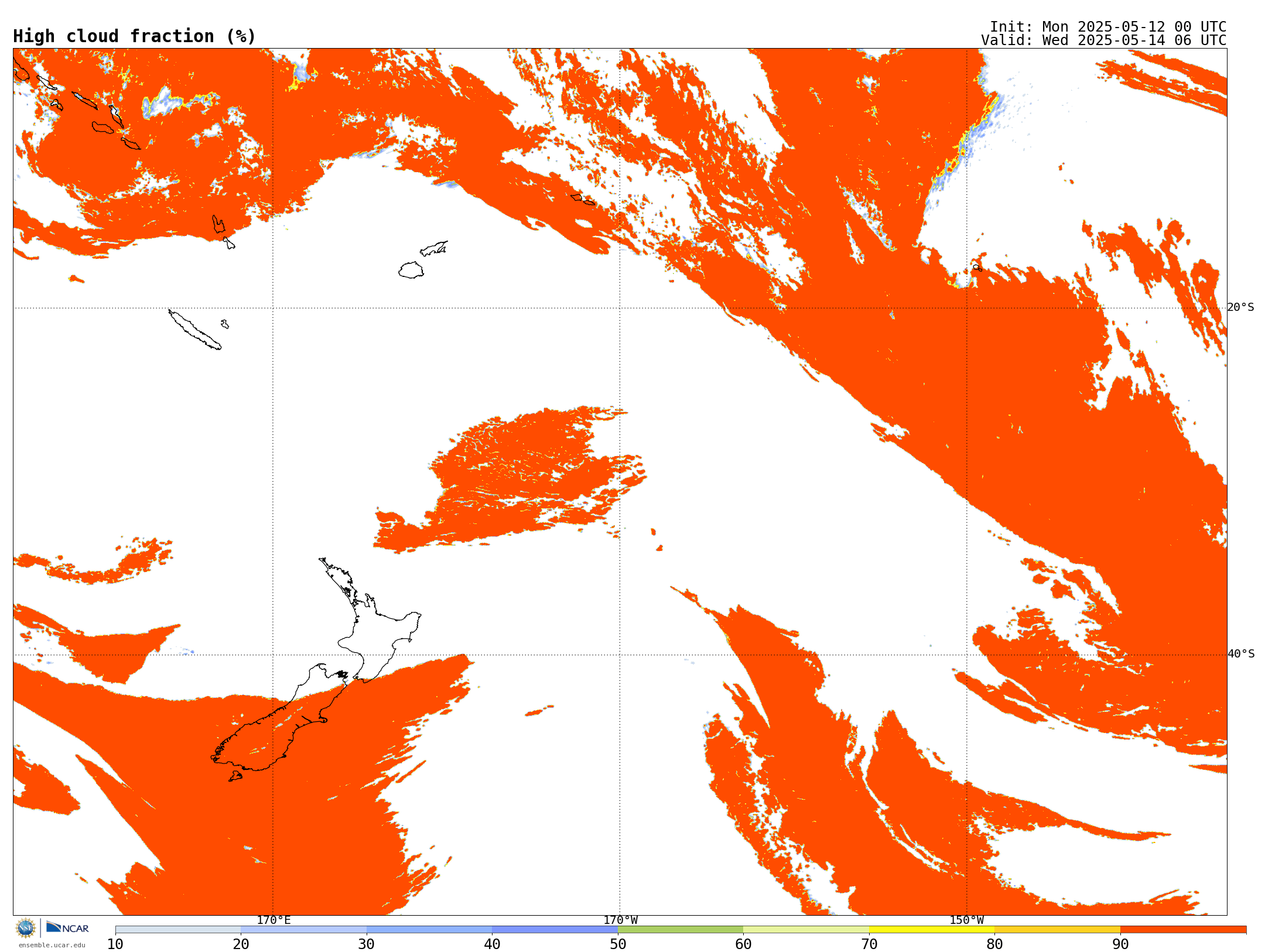The image size is (1265, 952).
Task: Click the NCAR logo
Action: 67,927
